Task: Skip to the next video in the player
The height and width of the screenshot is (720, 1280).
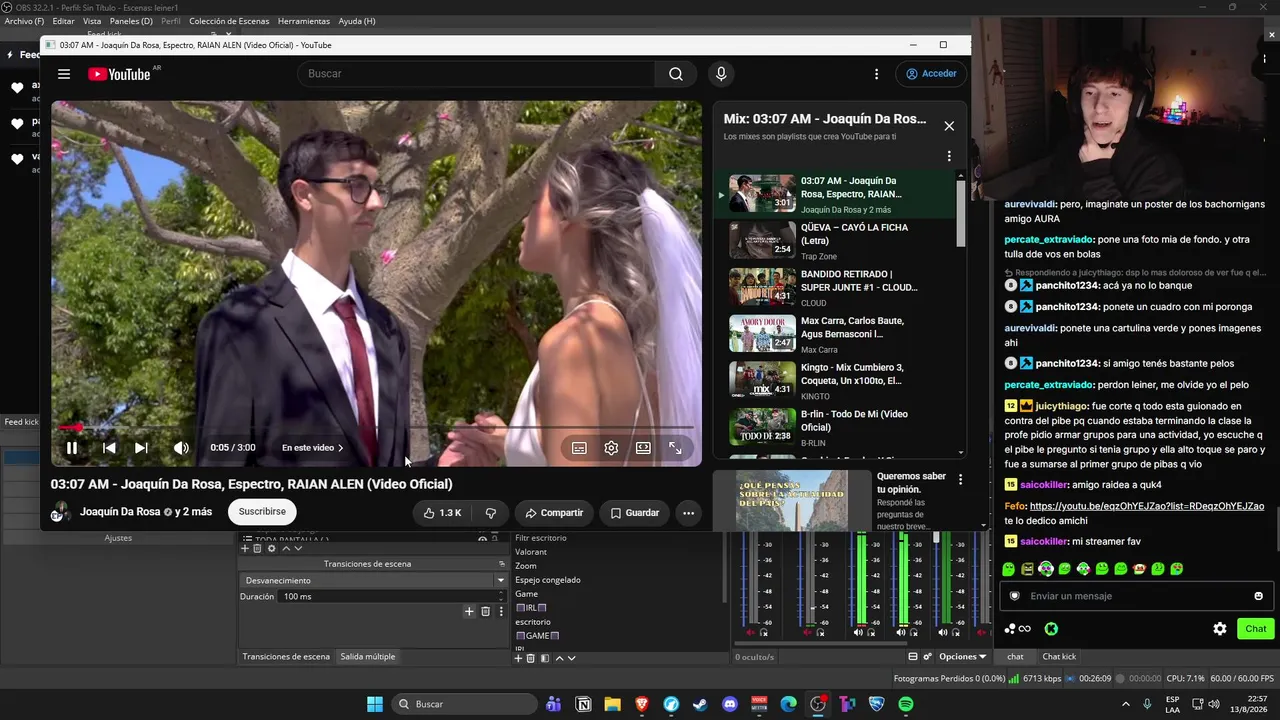Action: [x=141, y=448]
